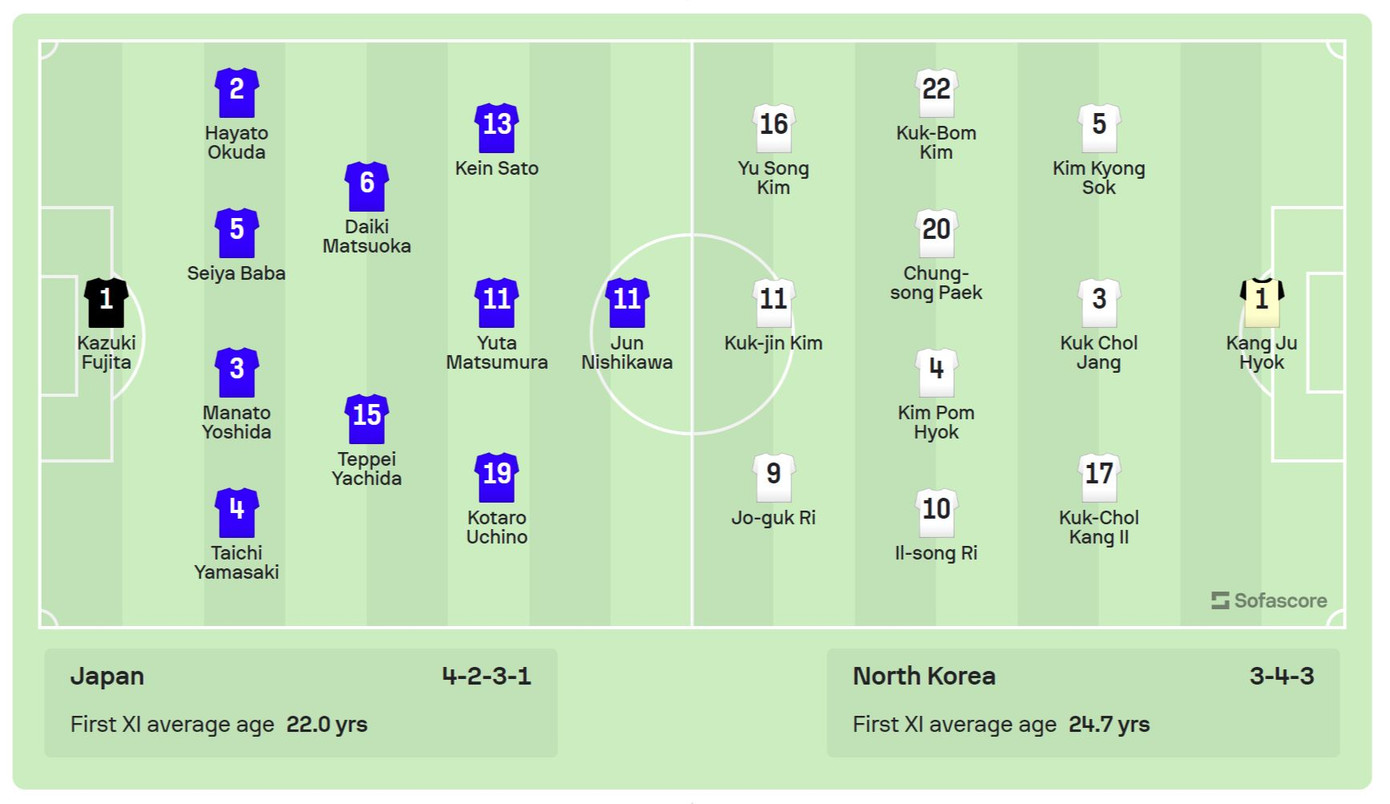Select the North Korea team name
The height and width of the screenshot is (804, 1390).
(924, 676)
